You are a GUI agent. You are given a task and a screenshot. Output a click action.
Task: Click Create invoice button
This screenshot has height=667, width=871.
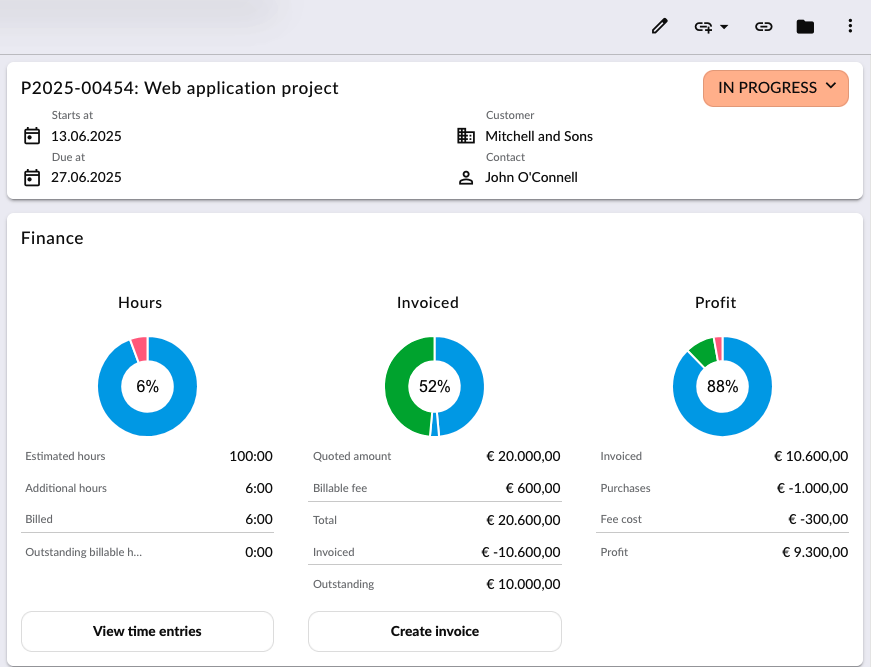coord(435,631)
